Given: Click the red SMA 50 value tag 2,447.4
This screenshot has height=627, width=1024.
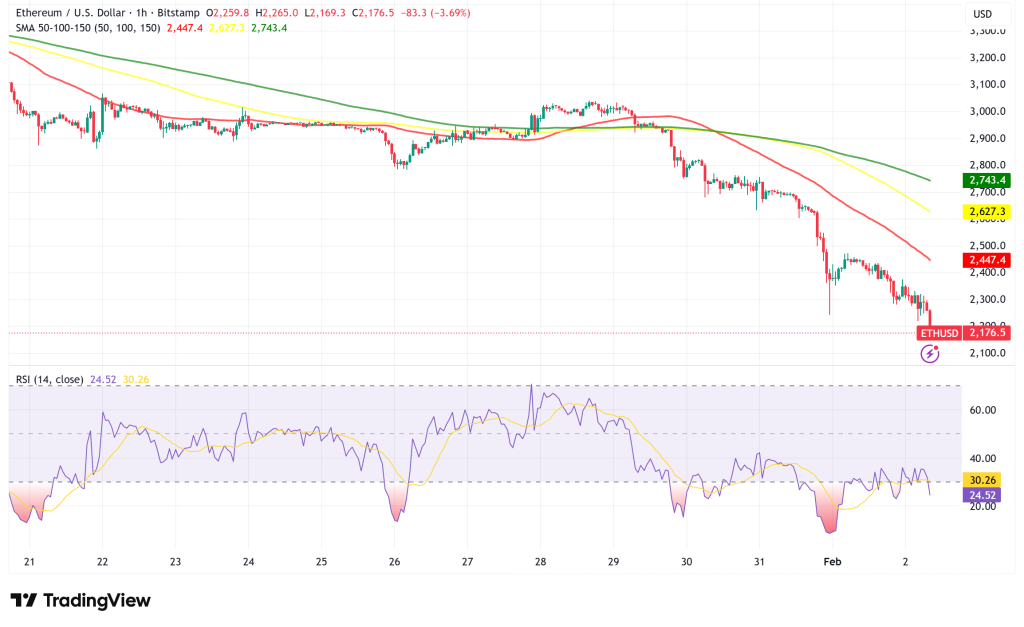Looking at the screenshot, I should [984, 258].
